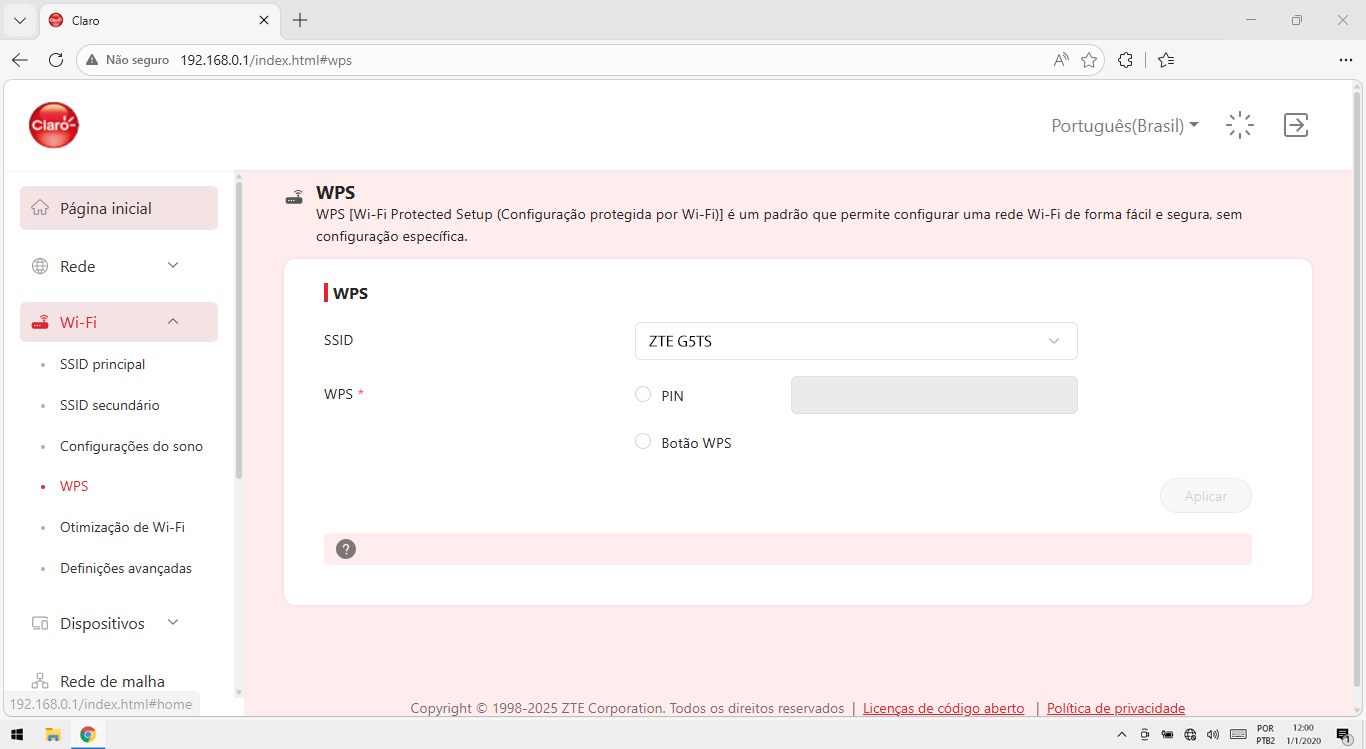This screenshot has width=1366, height=749.
Task: Go to SSID principal menu item
Action: click(102, 364)
